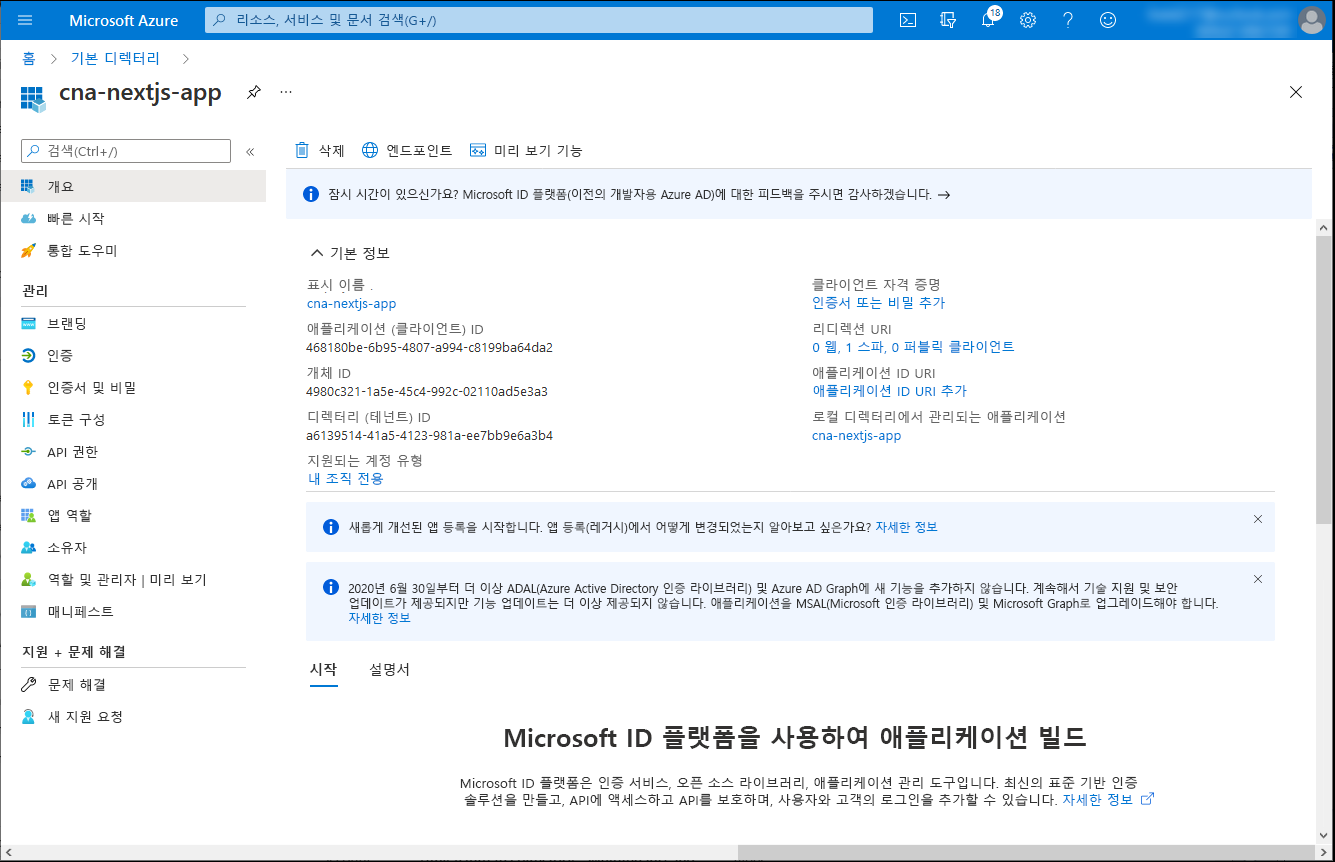
Task: Open the help question mark icon
Action: point(1068,20)
